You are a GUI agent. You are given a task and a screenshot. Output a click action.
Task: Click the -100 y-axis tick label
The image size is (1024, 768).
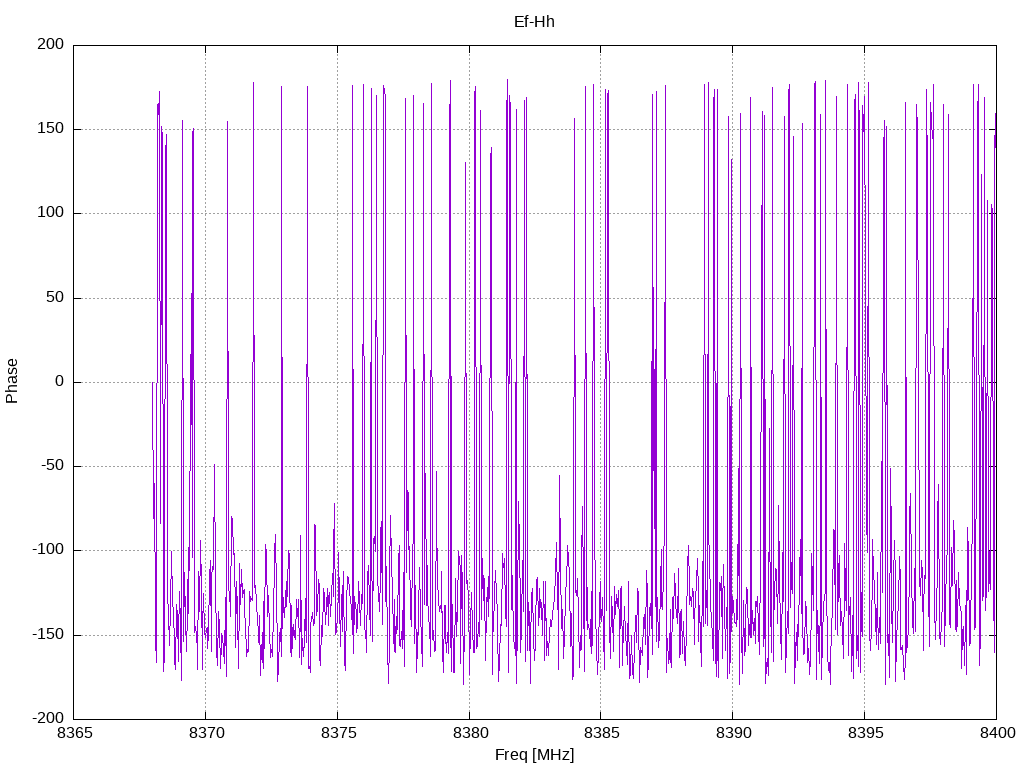(48, 550)
